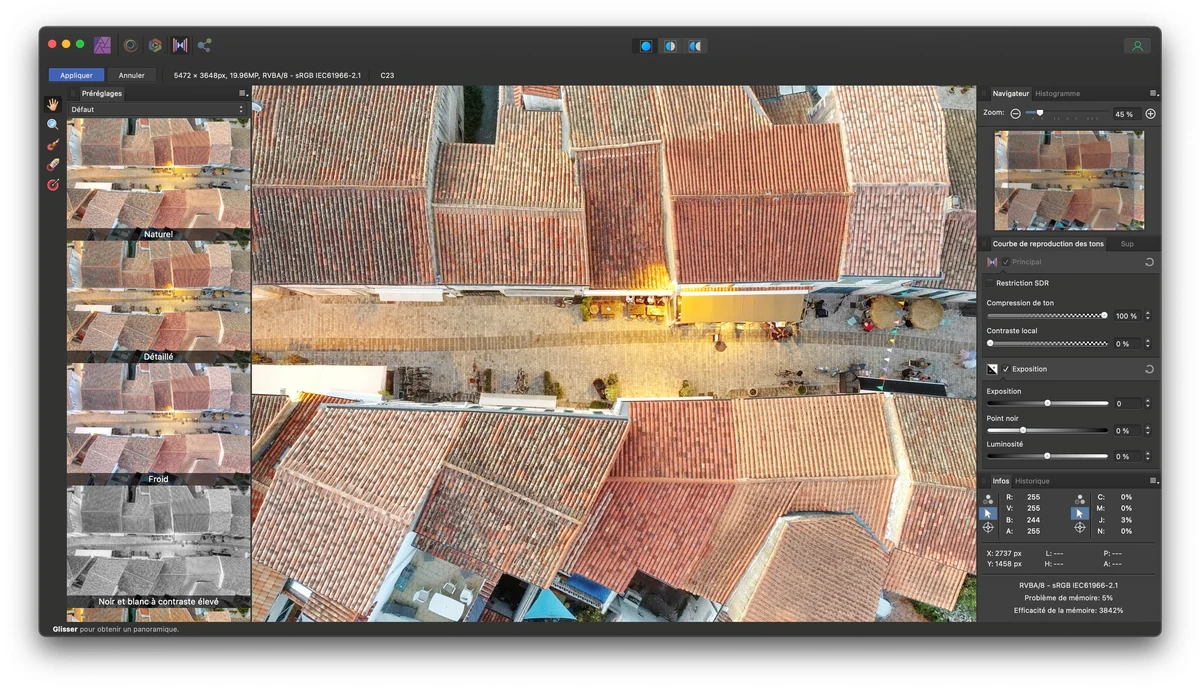
Task: Click the Exposition section icon
Action: coord(992,369)
